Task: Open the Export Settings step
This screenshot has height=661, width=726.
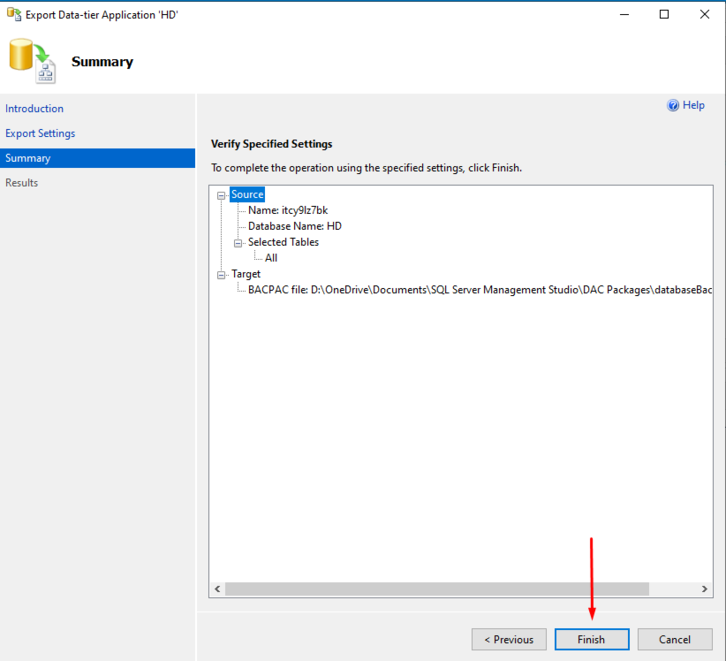Action: 40,133
